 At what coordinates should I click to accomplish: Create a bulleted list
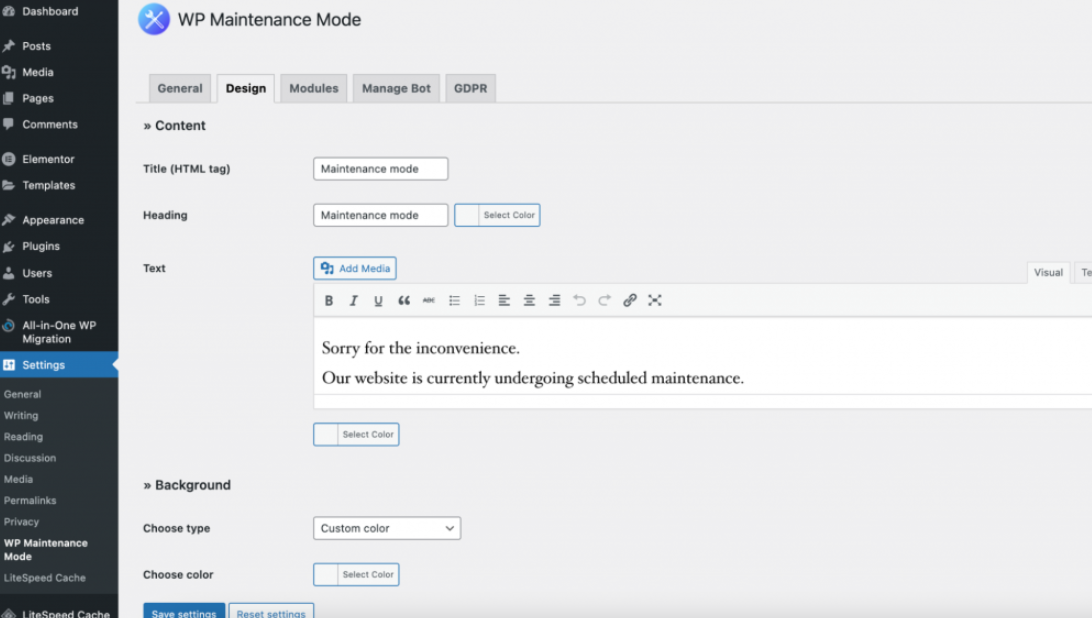(454, 300)
